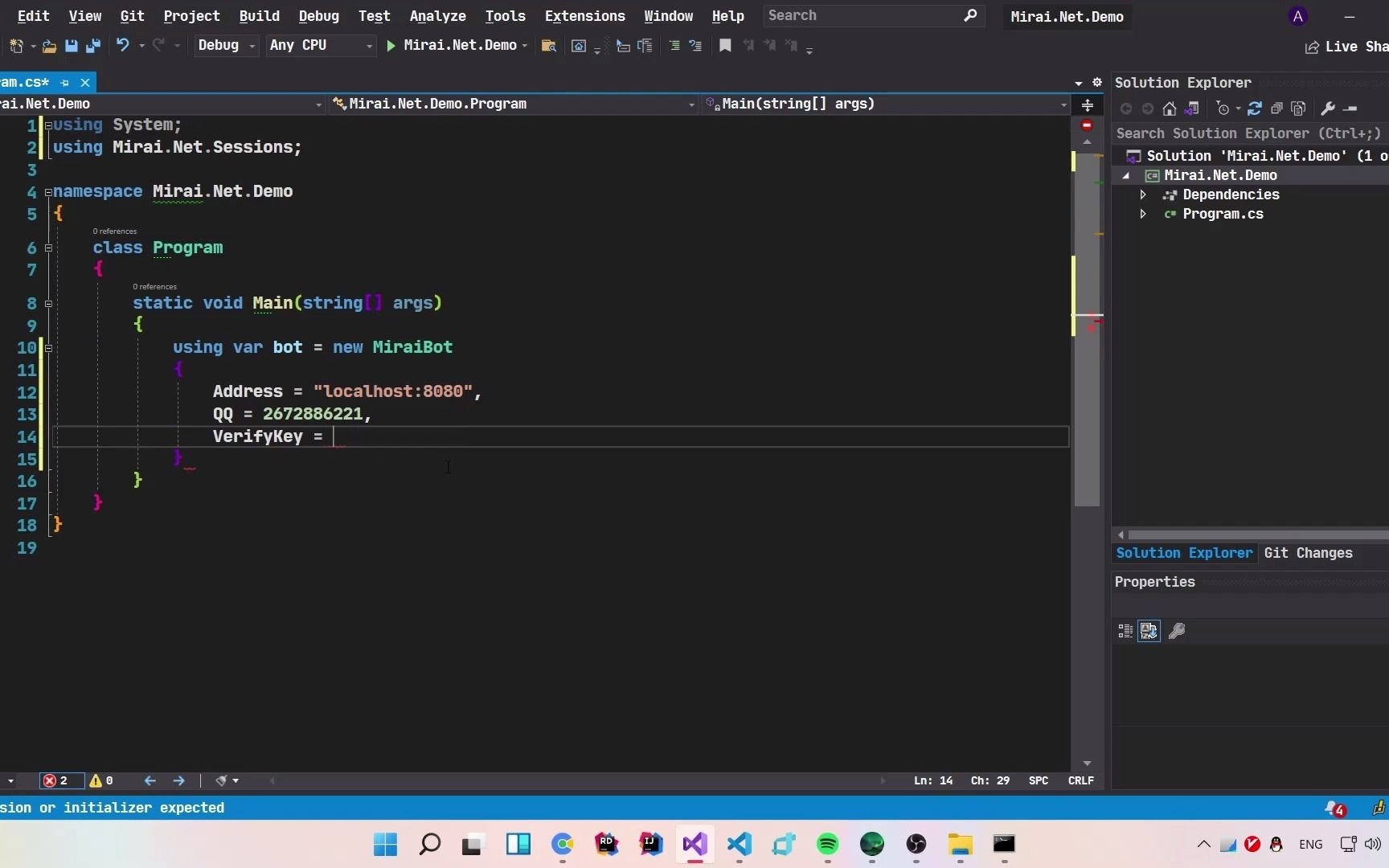The width and height of the screenshot is (1389, 868).
Task: Click Preview Selected Items icon
Action: [x=1350, y=108]
